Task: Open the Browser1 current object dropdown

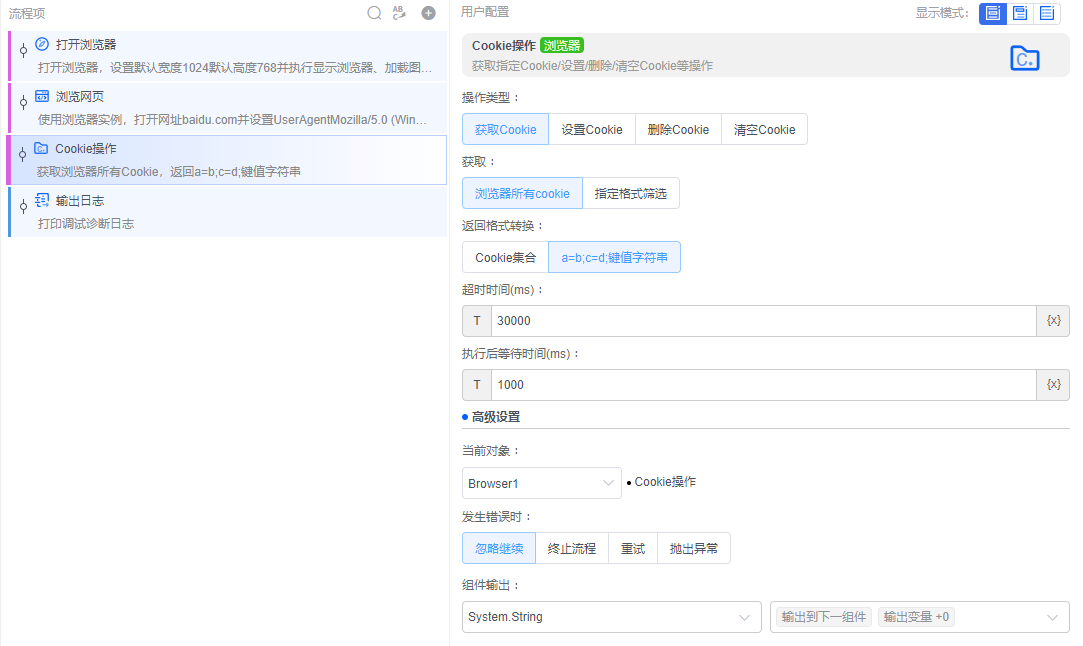Action: [x=541, y=484]
